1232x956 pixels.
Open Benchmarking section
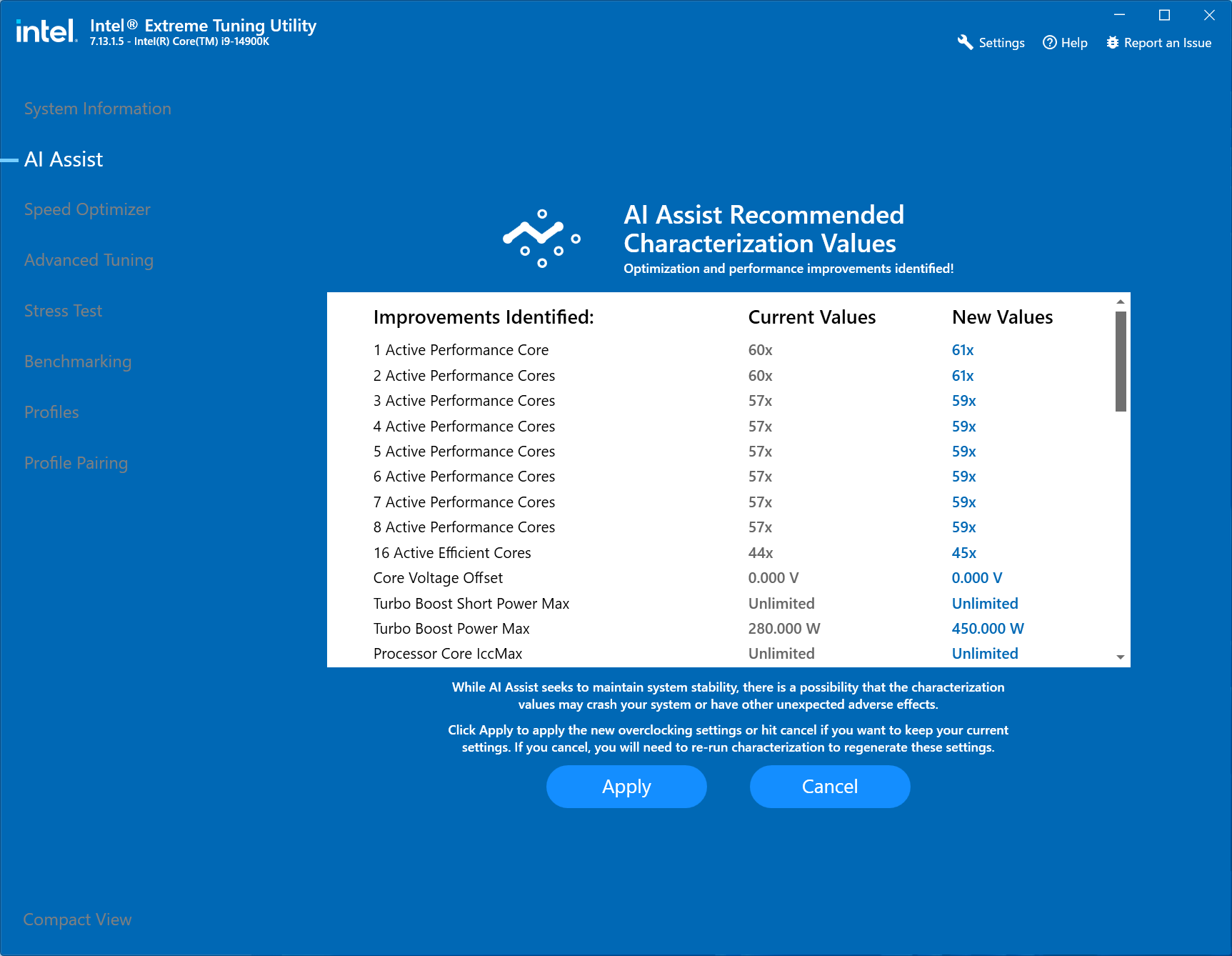pos(78,362)
